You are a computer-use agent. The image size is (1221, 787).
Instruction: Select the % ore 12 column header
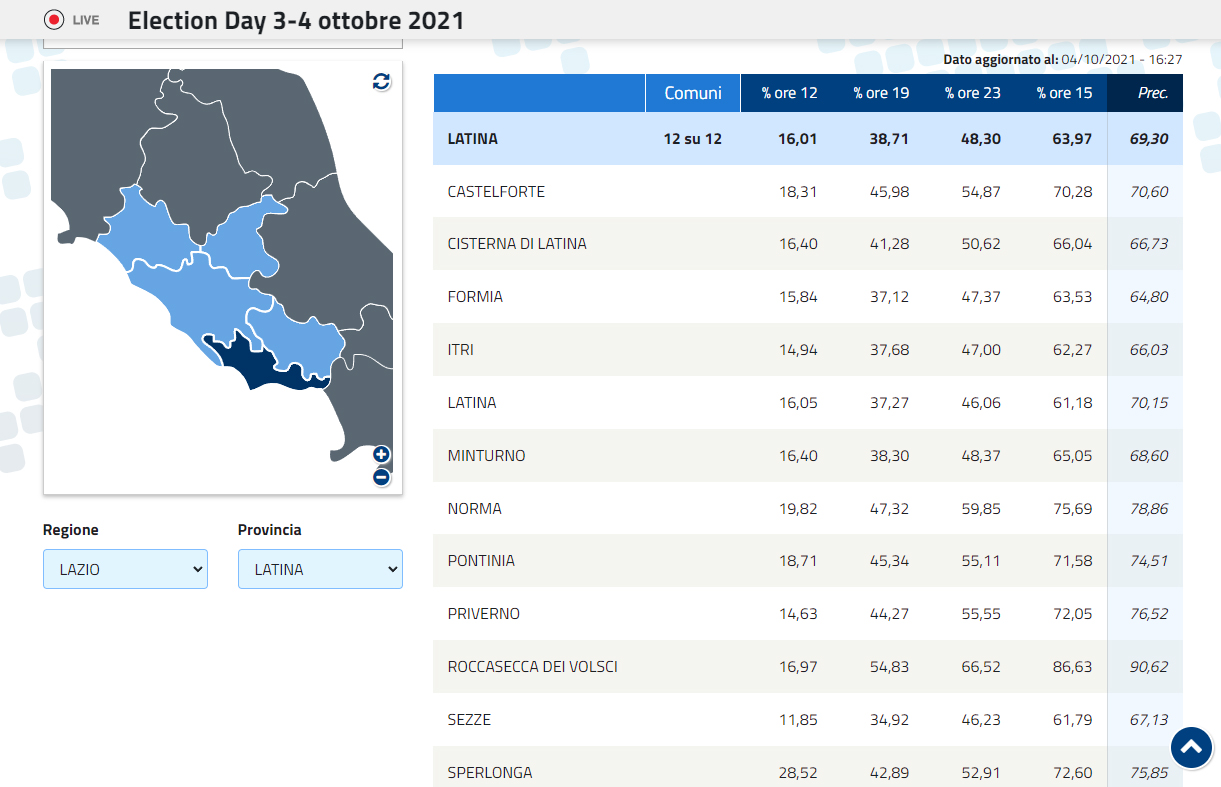789,93
